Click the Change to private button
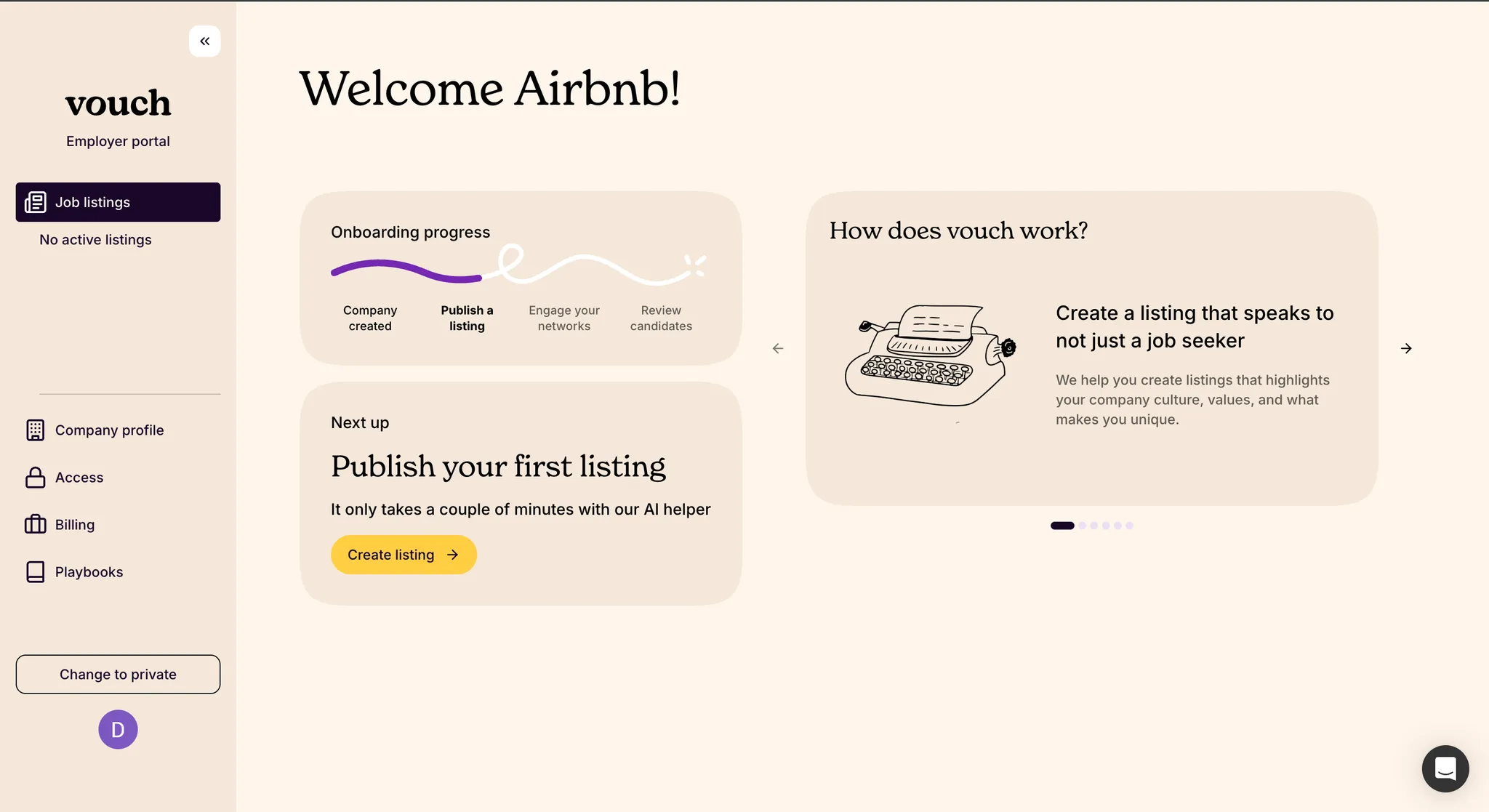 coord(118,675)
